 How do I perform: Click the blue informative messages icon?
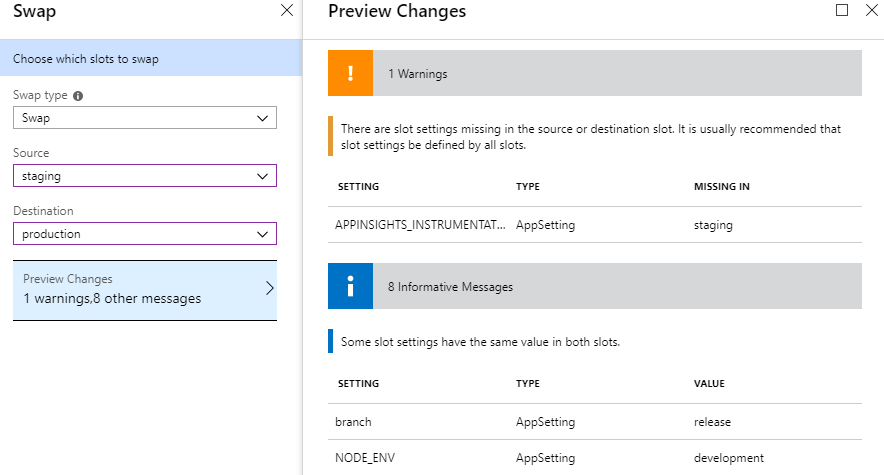tap(350, 286)
